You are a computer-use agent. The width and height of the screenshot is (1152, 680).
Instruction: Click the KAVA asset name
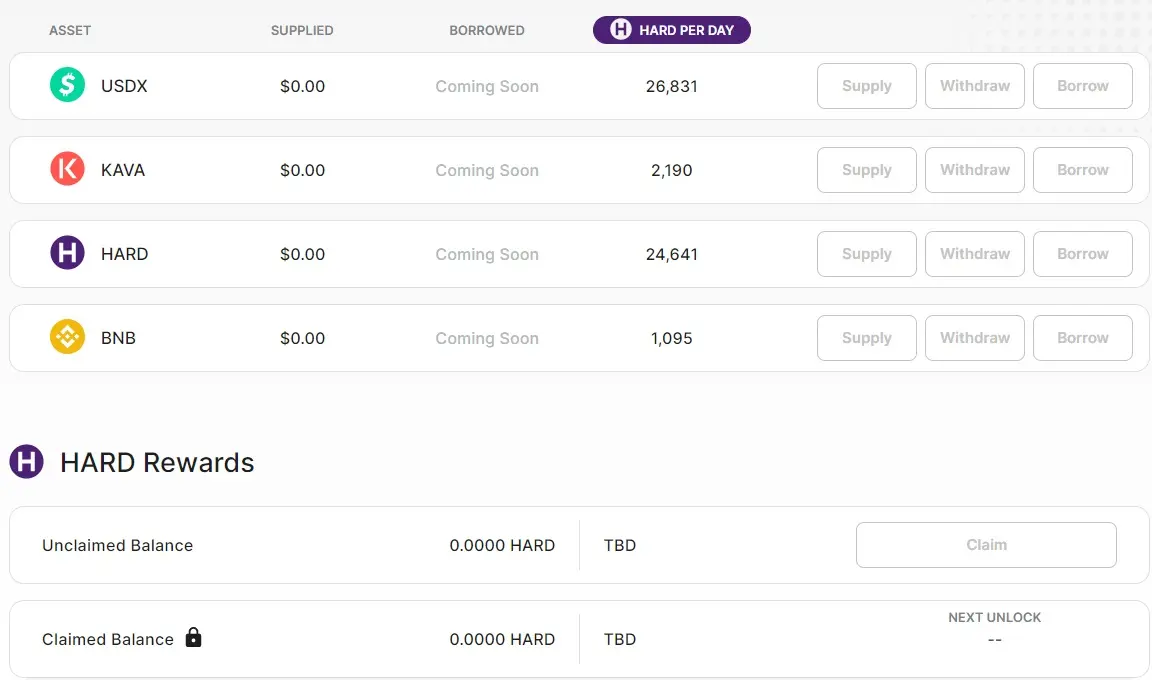[123, 170]
